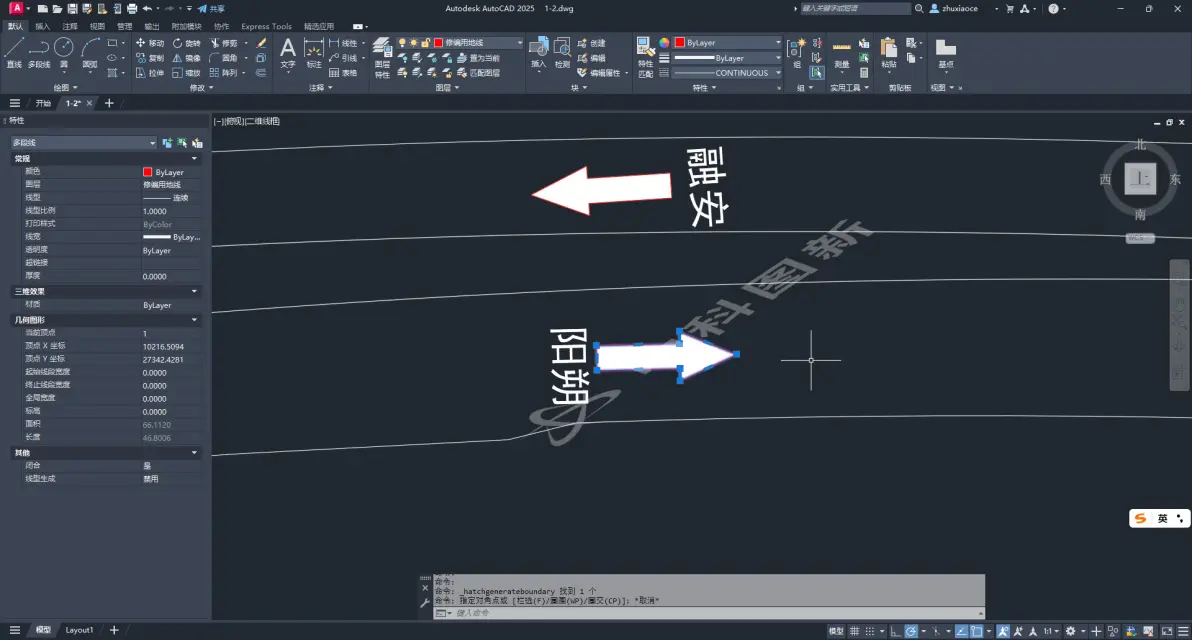Click the 模型 button in status bar

(x=835, y=631)
